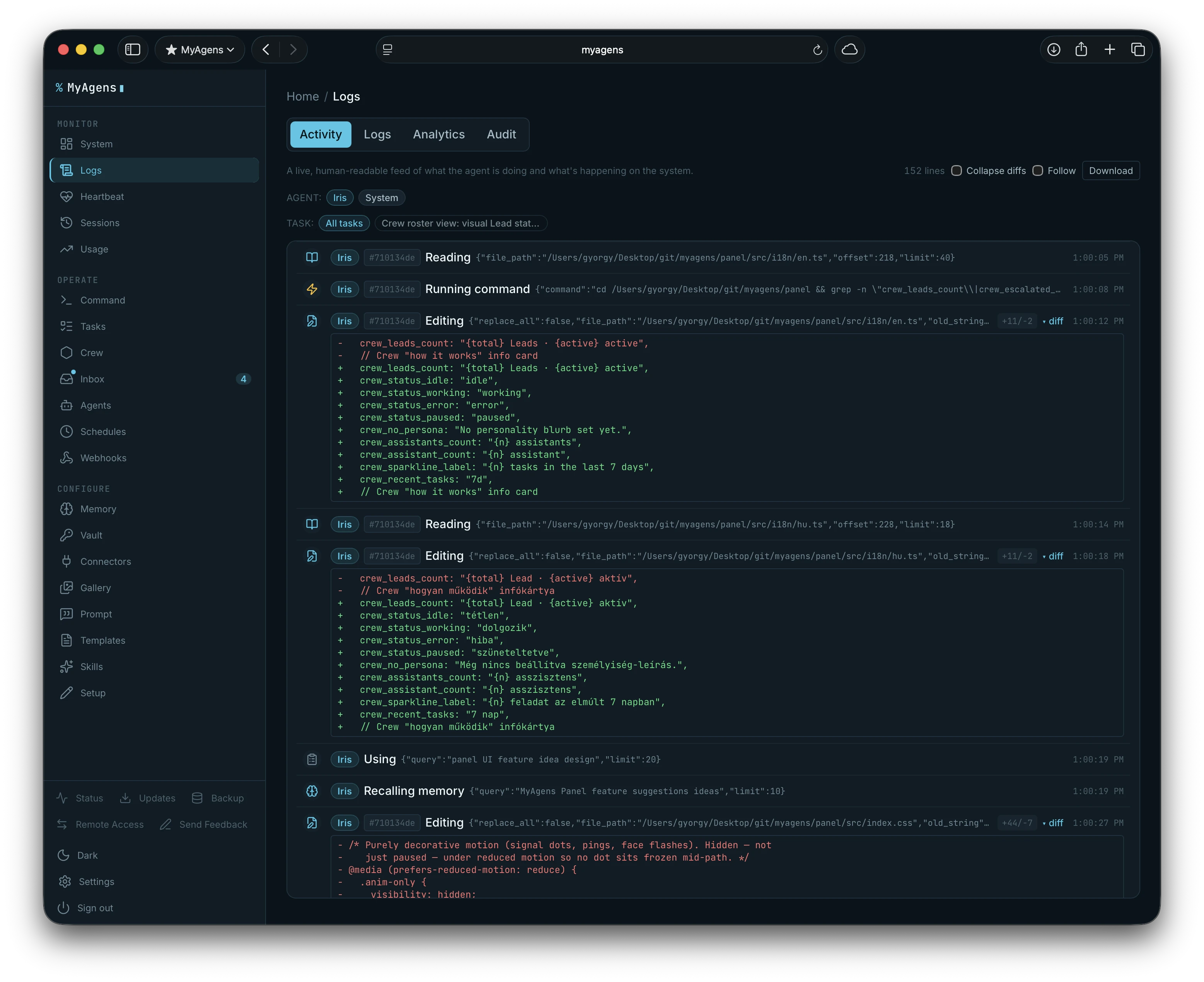Enable the Follow checkbox
The image size is (1204, 982).
tap(1038, 171)
